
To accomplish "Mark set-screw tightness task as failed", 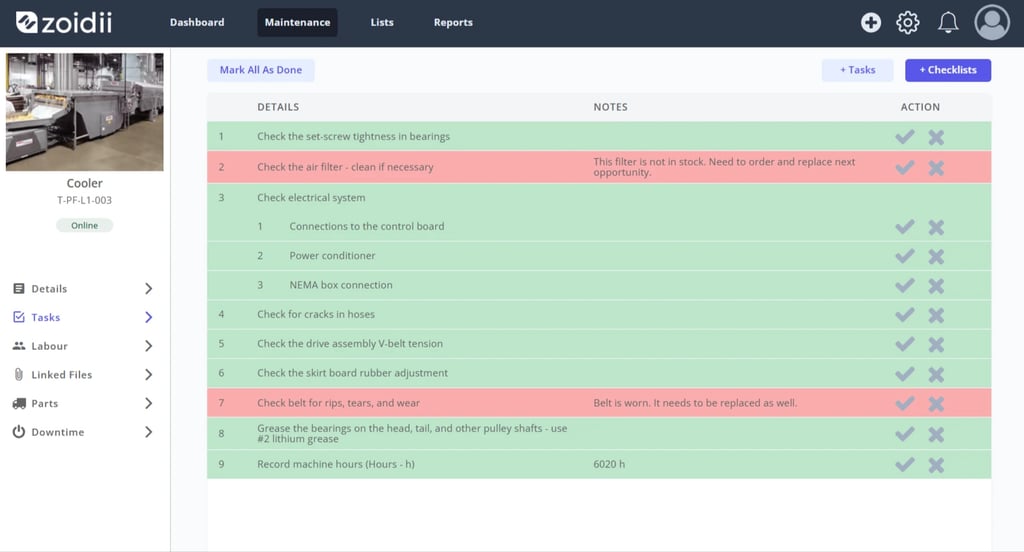I will [x=936, y=137].
